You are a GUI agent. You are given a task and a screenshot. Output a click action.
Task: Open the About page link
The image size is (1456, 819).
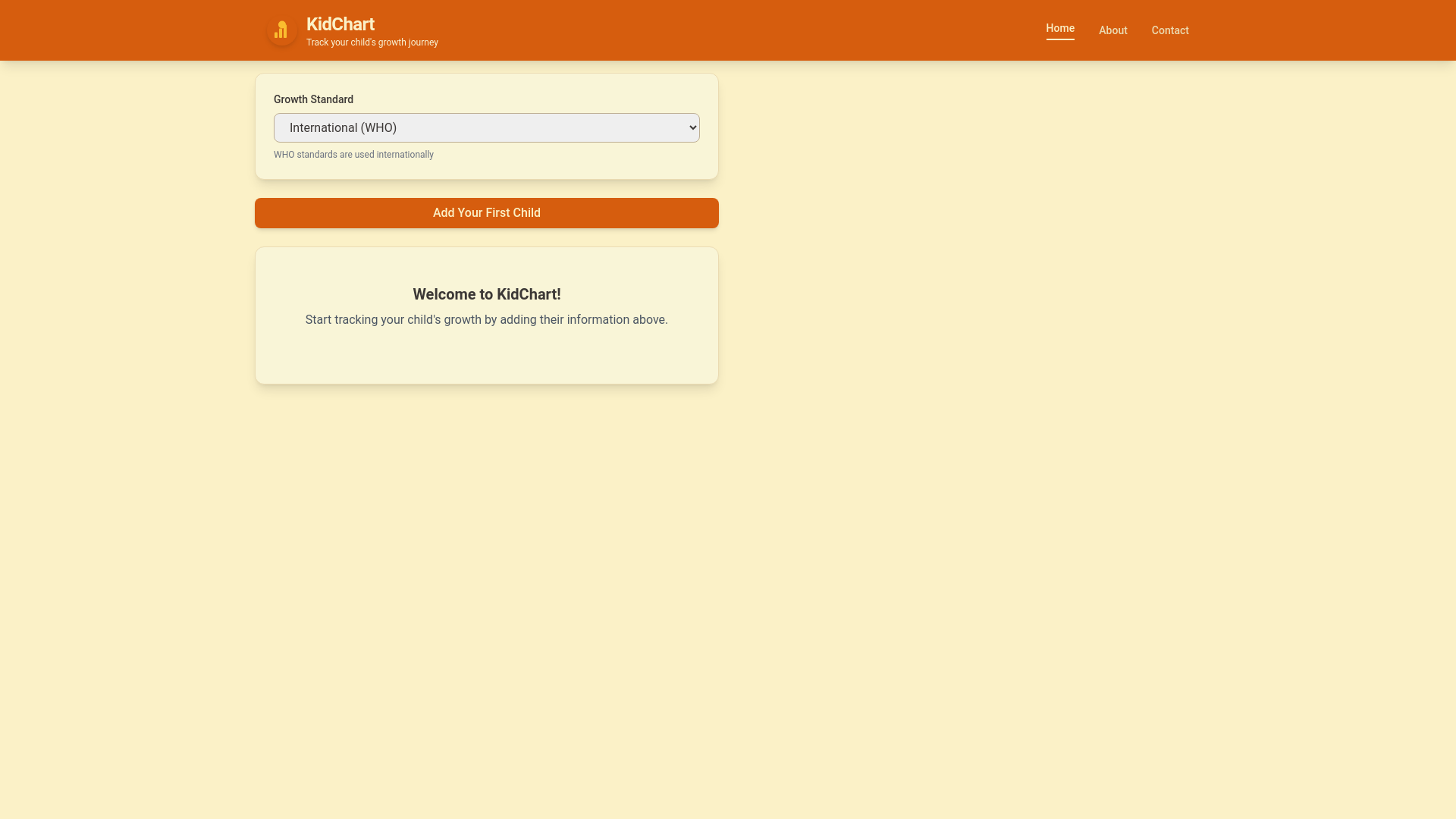coord(1112,30)
